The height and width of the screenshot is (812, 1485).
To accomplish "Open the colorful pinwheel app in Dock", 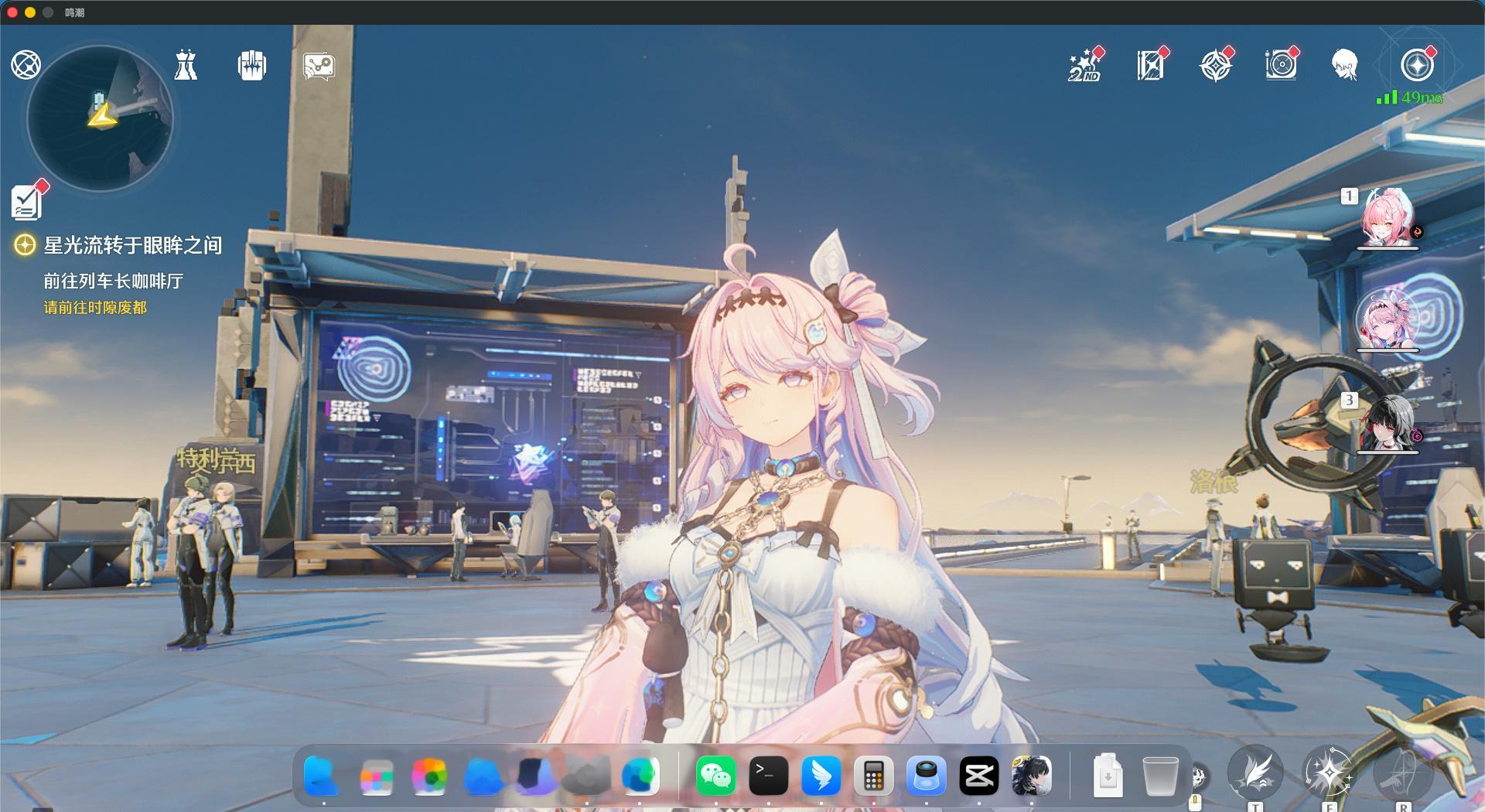I will click(429, 776).
